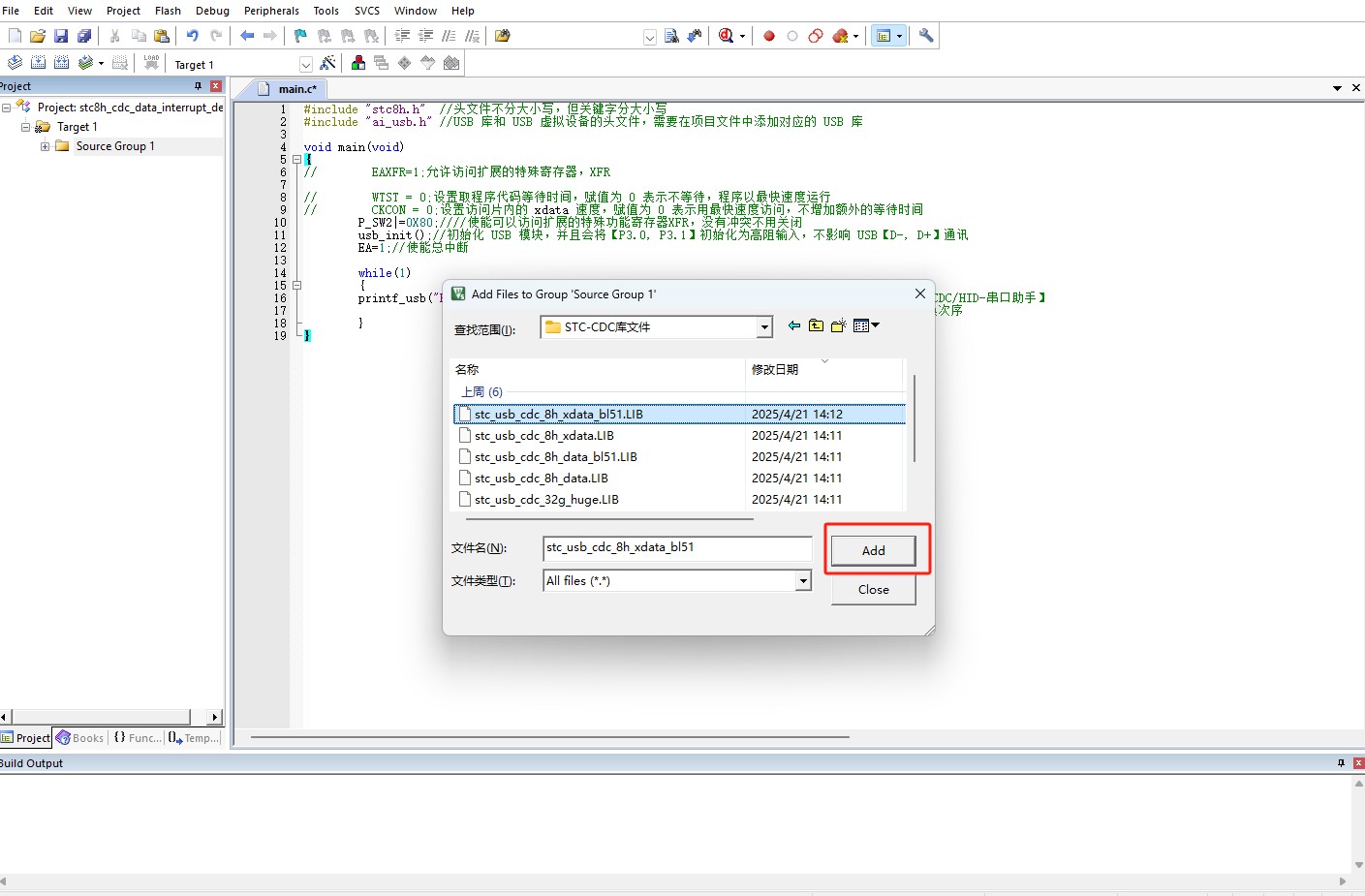Open the Debug menu

(212, 11)
